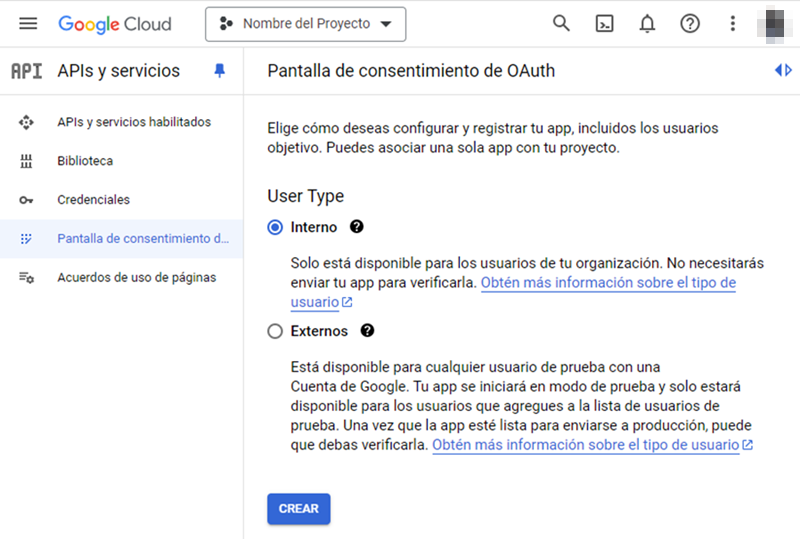Open the Nombre del Proyecto project selector
Image resolution: width=800 pixels, height=539 pixels.
tap(306, 24)
